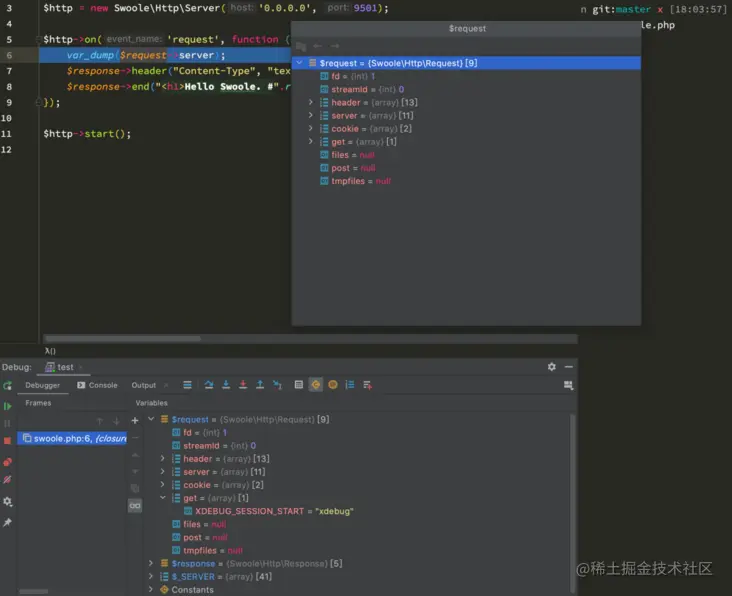Select next frame down arrow
The width and height of the screenshot is (732, 596).
[116, 421]
